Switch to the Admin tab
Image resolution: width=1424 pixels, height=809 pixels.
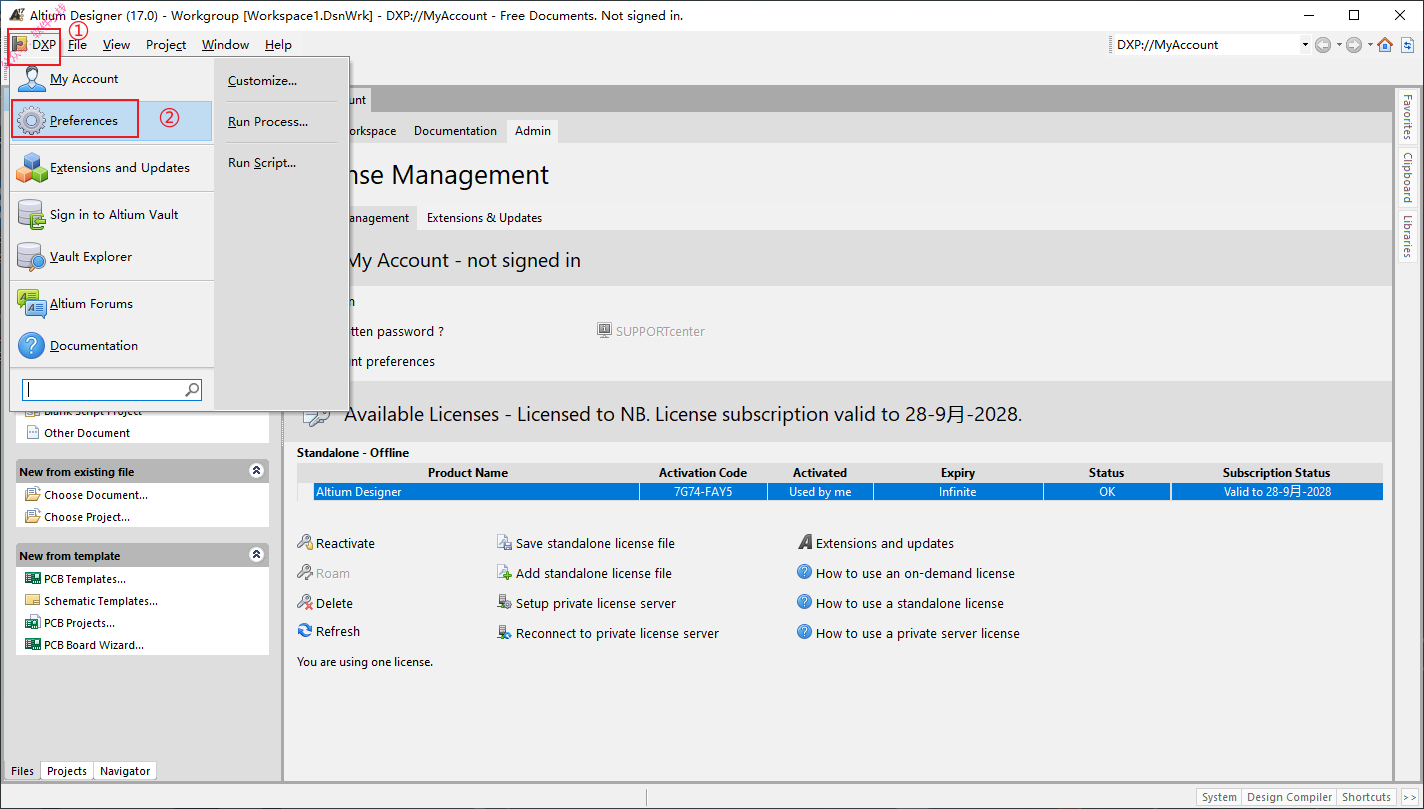(533, 131)
